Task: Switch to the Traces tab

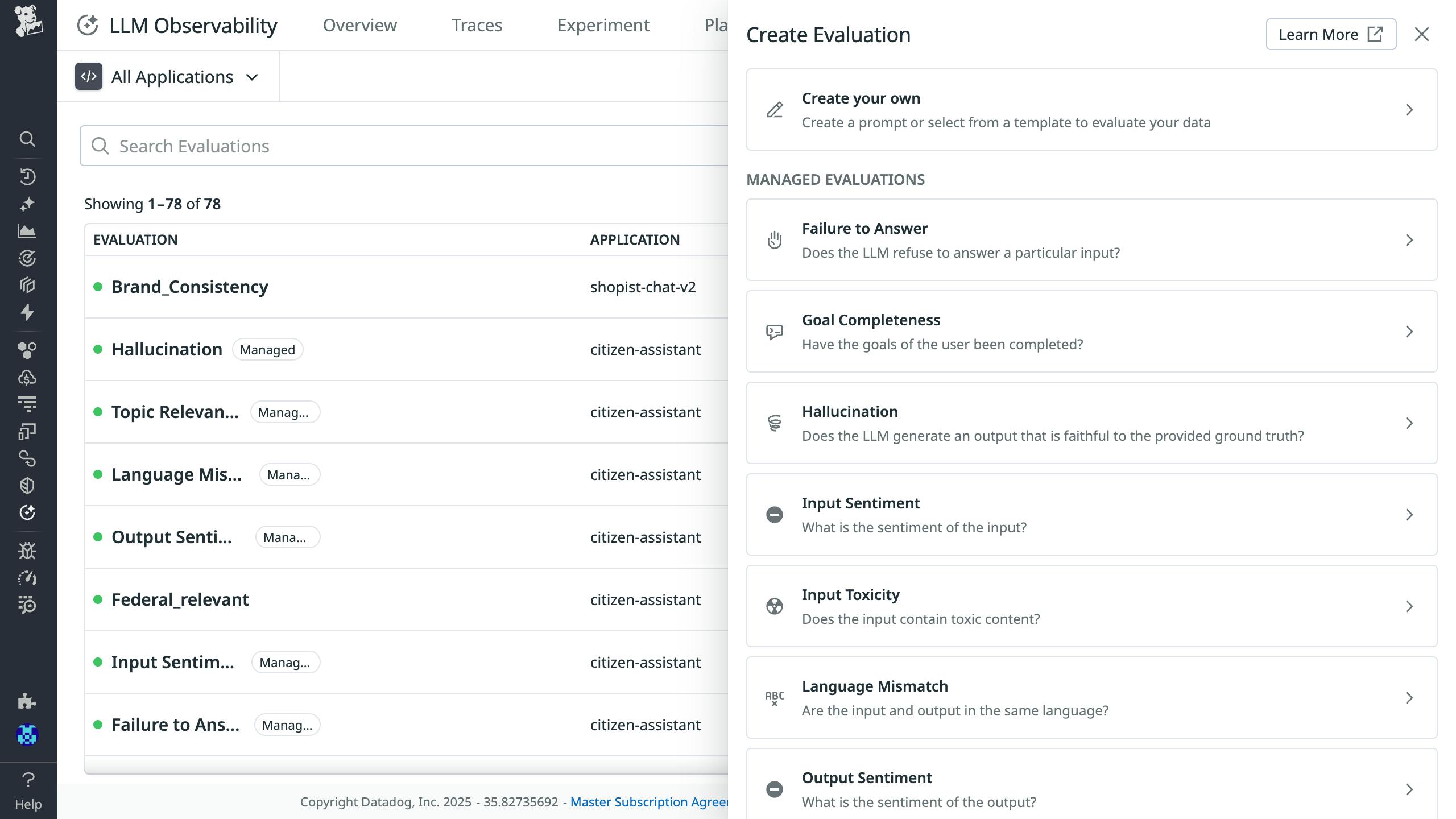Action: pos(477,25)
